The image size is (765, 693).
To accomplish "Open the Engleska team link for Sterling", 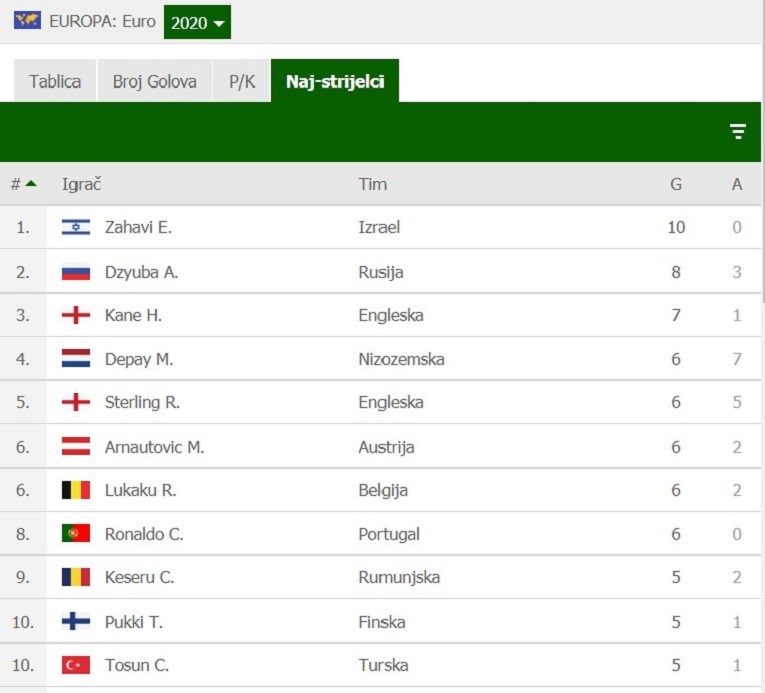I will (391, 402).
